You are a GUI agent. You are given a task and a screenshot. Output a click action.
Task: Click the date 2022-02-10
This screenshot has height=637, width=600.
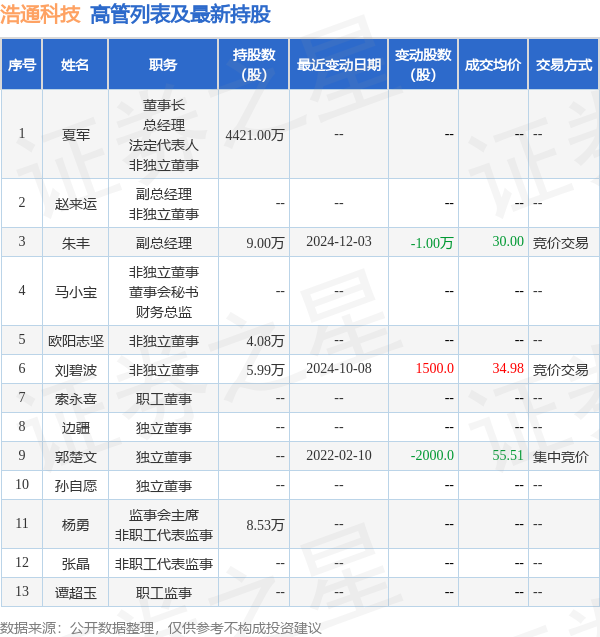pyautogui.click(x=339, y=455)
